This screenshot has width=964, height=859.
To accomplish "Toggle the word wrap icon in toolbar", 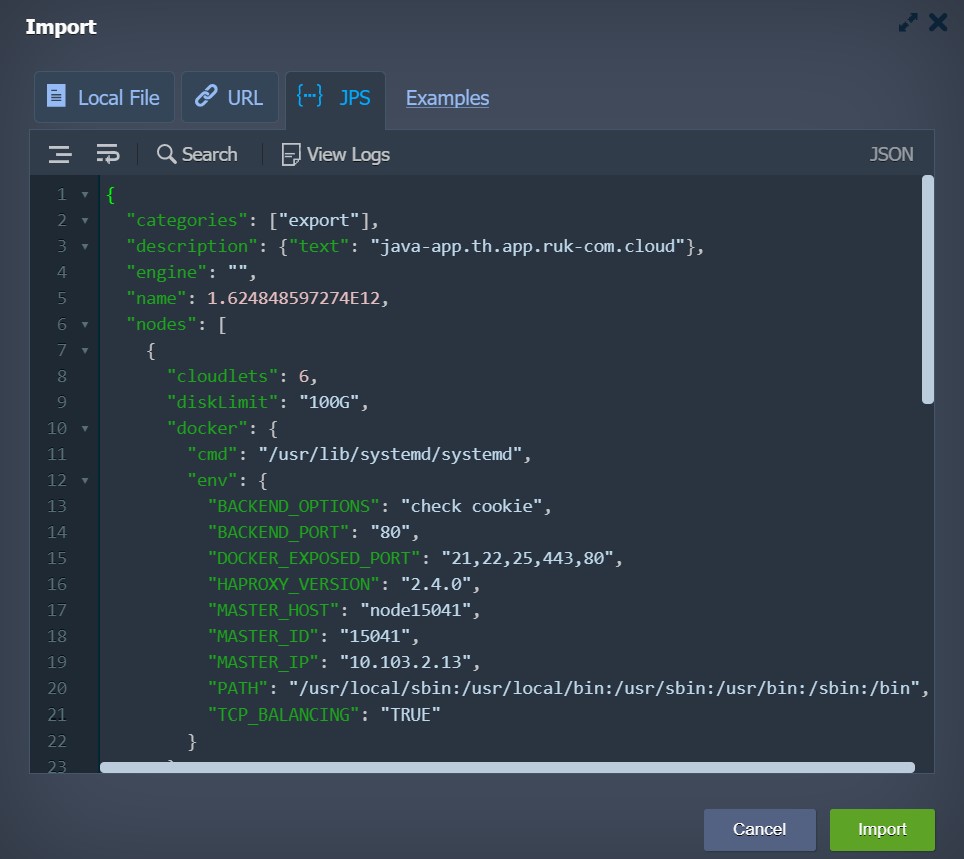I will pyautogui.click(x=108, y=154).
